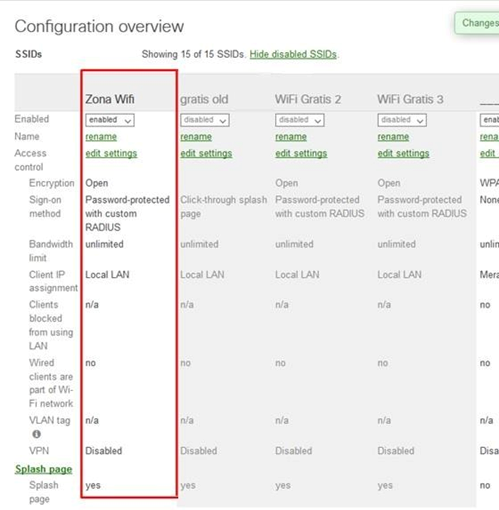
Task: Select the Zona Wifi column header
Action: point(110,99)
